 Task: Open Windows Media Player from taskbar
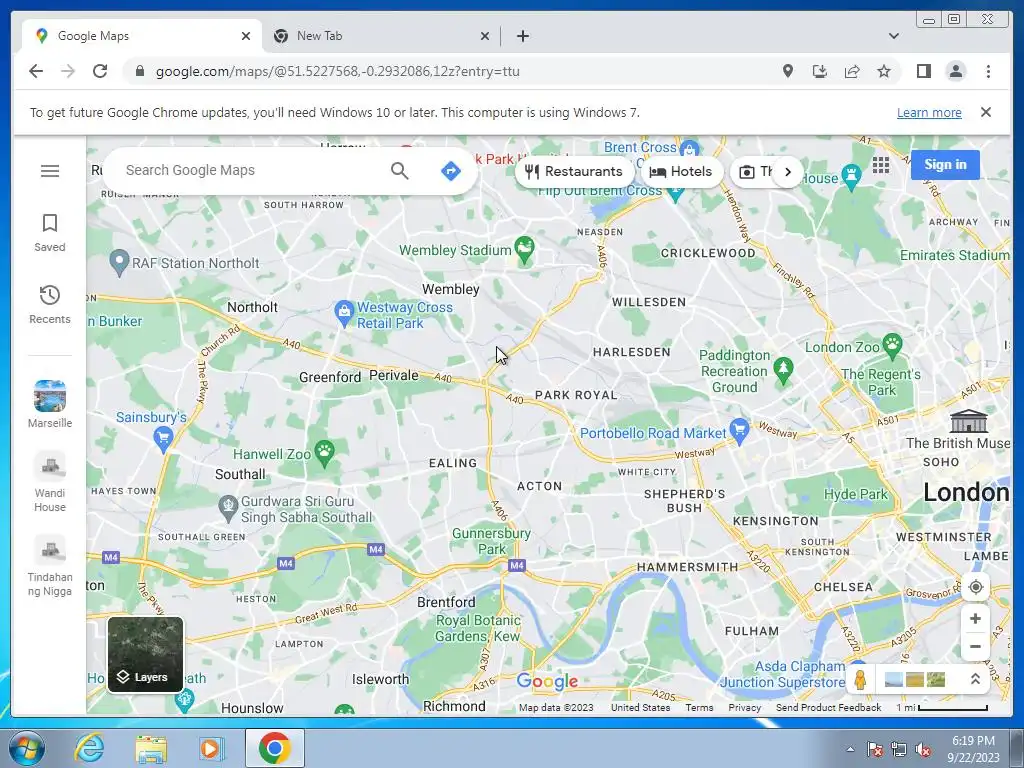(x=212, y=748)
